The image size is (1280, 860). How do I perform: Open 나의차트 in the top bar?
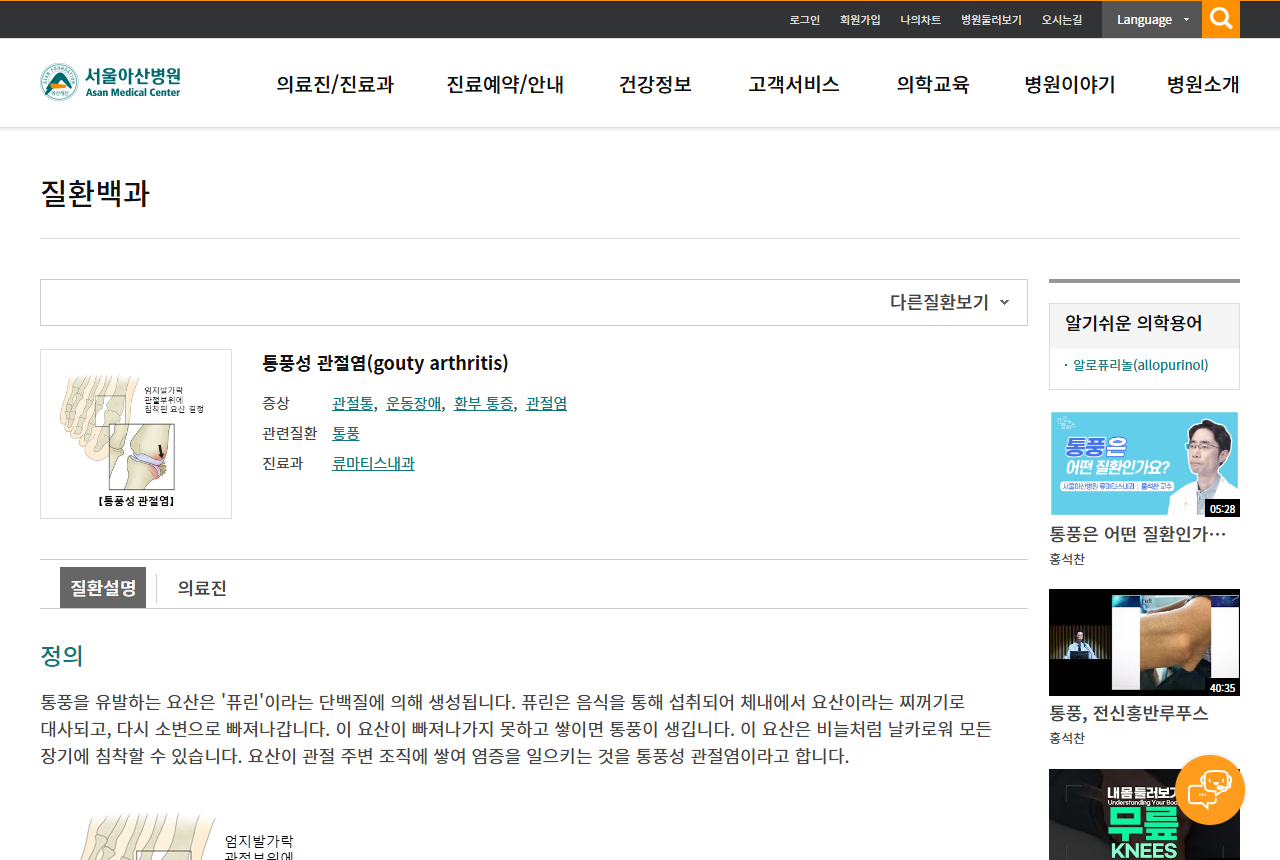[920, 20]
